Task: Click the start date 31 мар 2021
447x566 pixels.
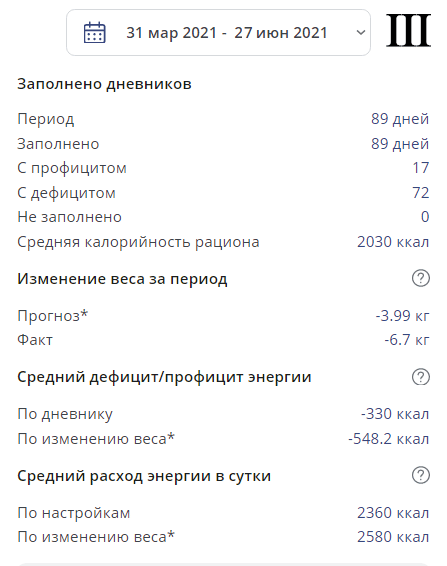Action: click(171, 33)
